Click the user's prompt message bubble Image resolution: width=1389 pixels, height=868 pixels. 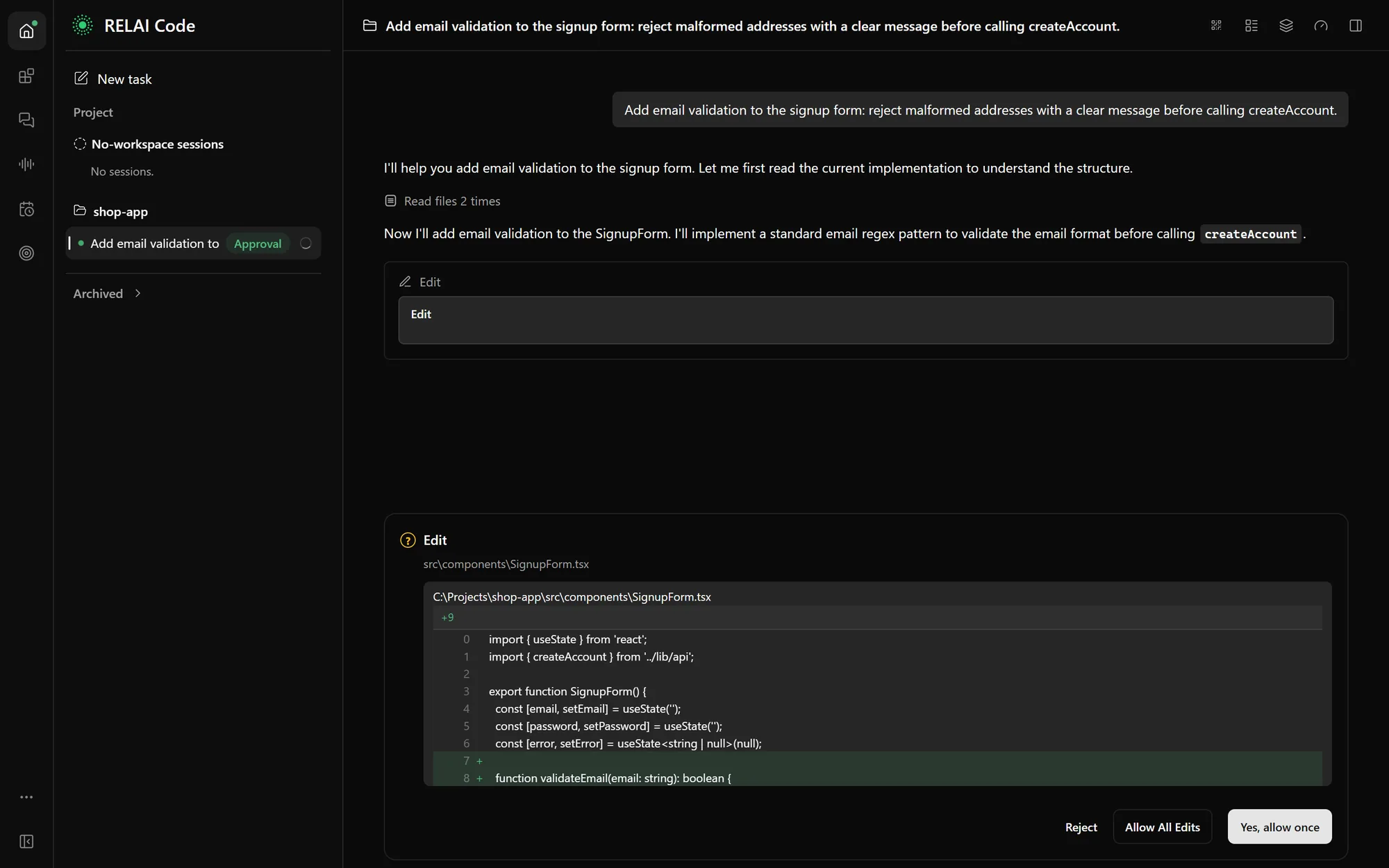click(980, 110)
